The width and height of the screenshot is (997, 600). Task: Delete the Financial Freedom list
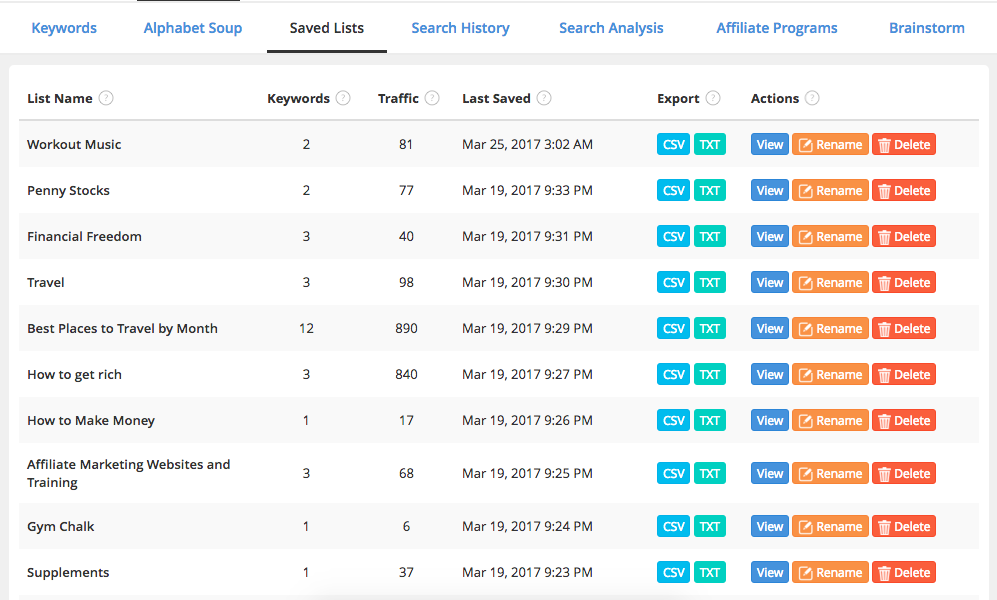904,236
